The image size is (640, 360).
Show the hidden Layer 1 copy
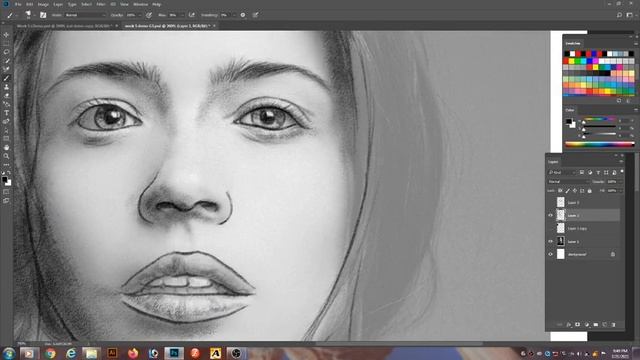click(550, 228)
